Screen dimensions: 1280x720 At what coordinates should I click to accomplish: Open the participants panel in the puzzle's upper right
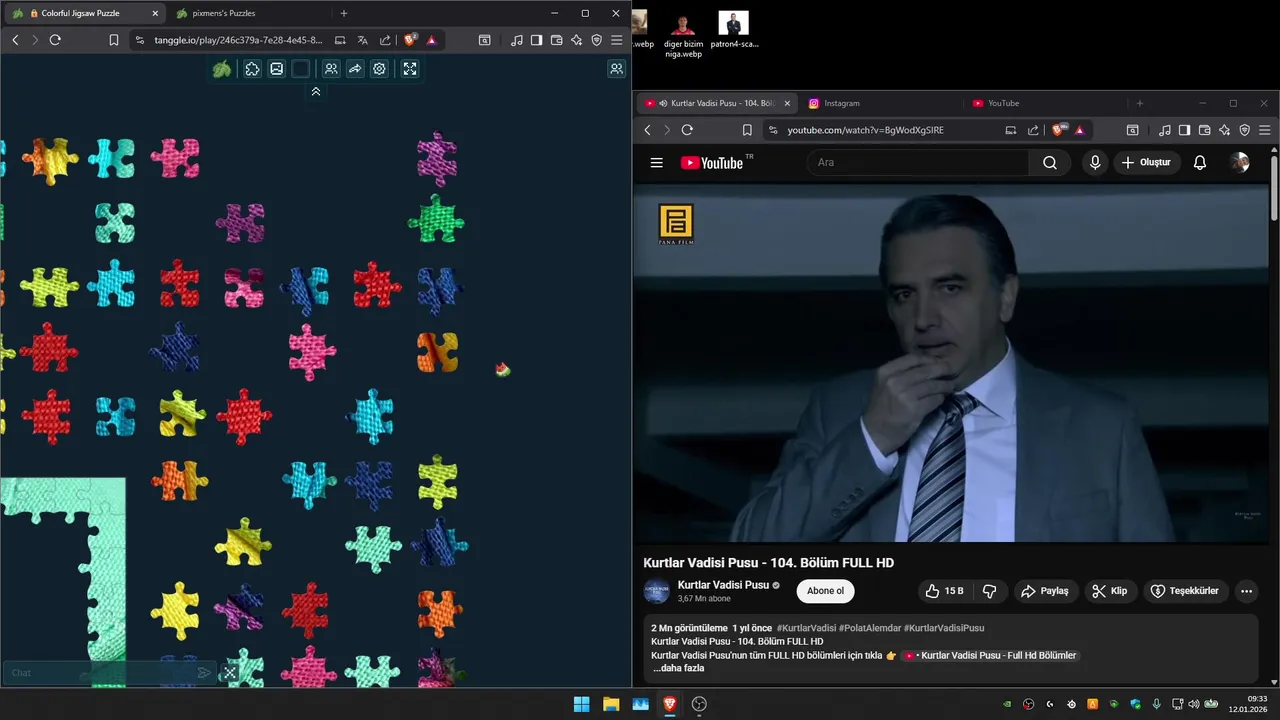[616, 69]
